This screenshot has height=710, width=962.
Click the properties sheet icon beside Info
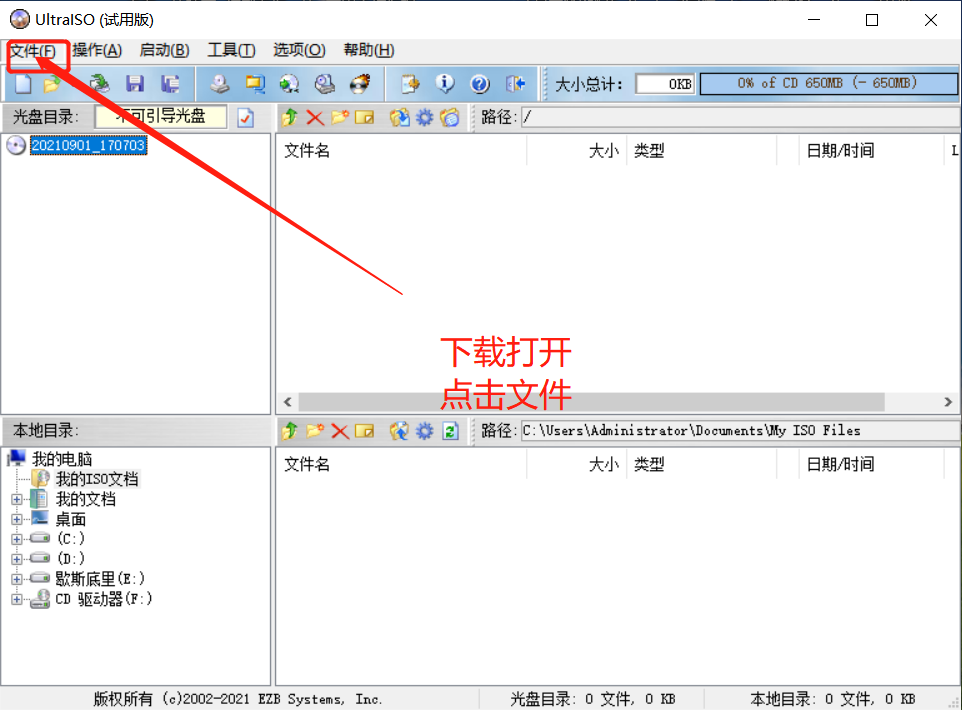click(410, 83)
